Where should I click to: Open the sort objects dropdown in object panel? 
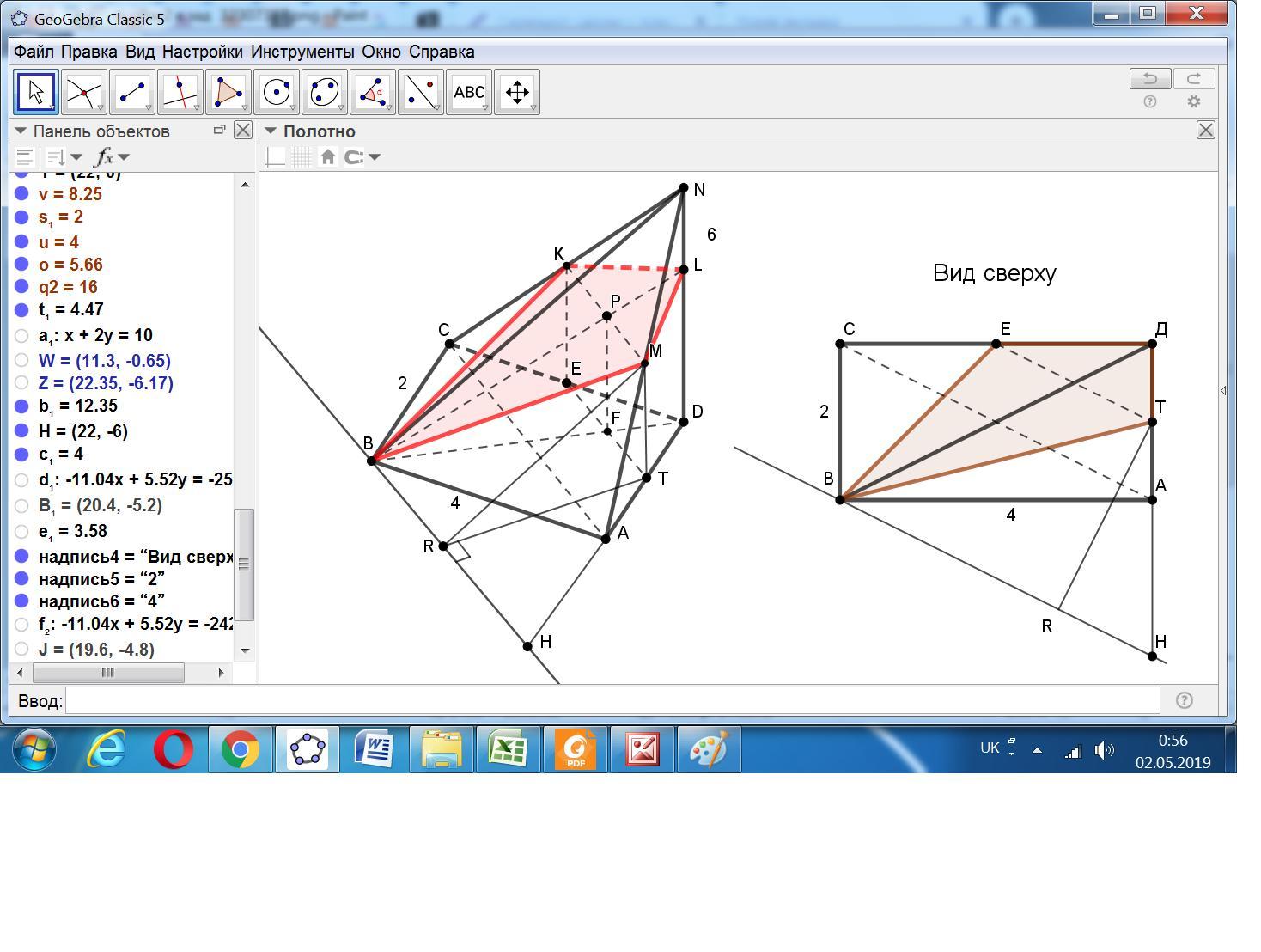point(64,157)
